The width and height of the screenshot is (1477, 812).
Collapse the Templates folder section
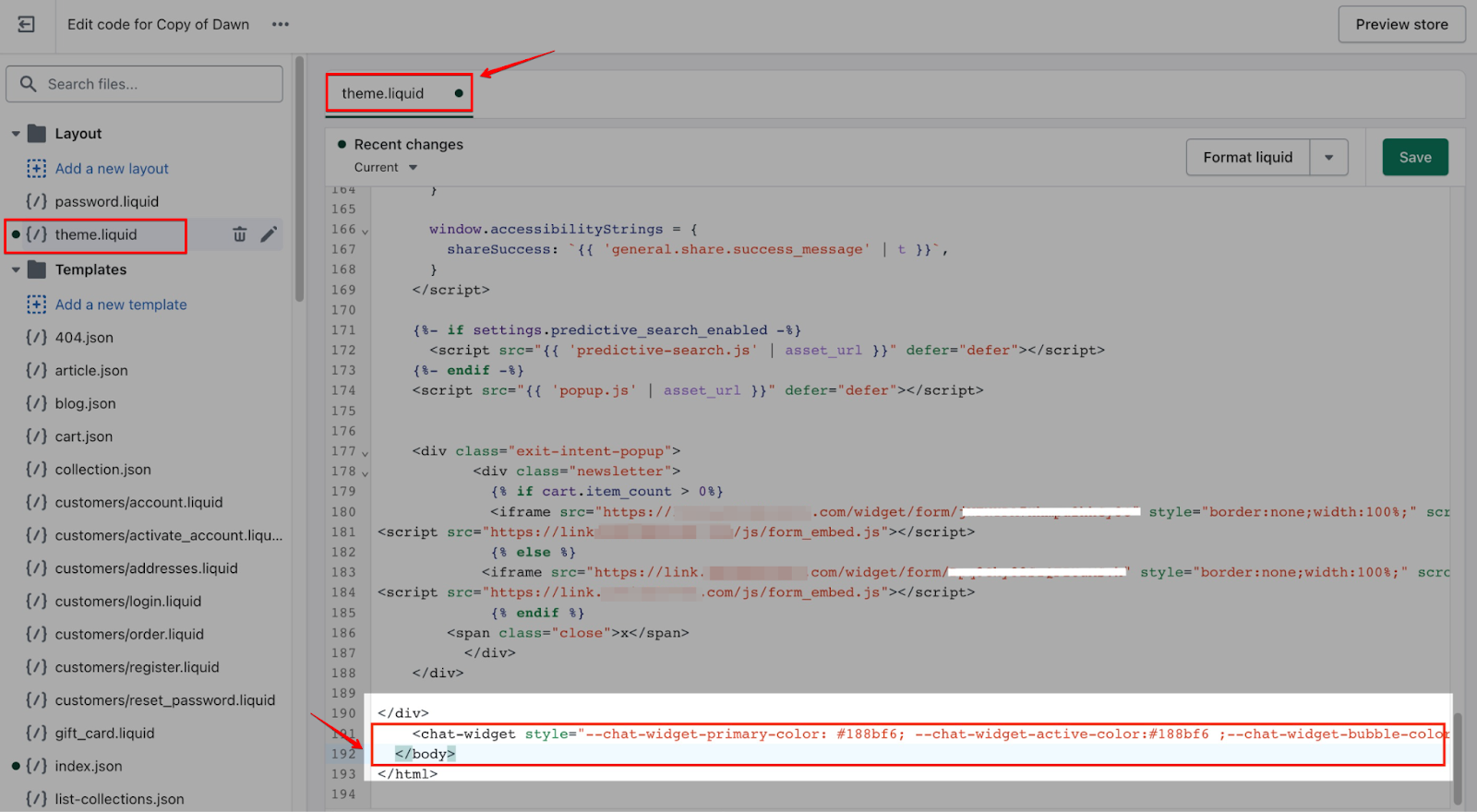[16, 270]
